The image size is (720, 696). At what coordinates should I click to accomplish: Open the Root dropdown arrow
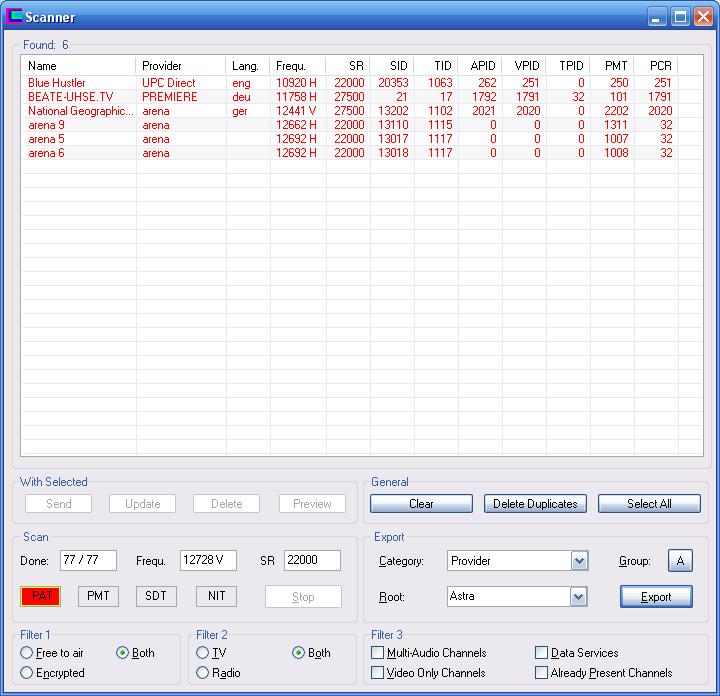[579, 597]
